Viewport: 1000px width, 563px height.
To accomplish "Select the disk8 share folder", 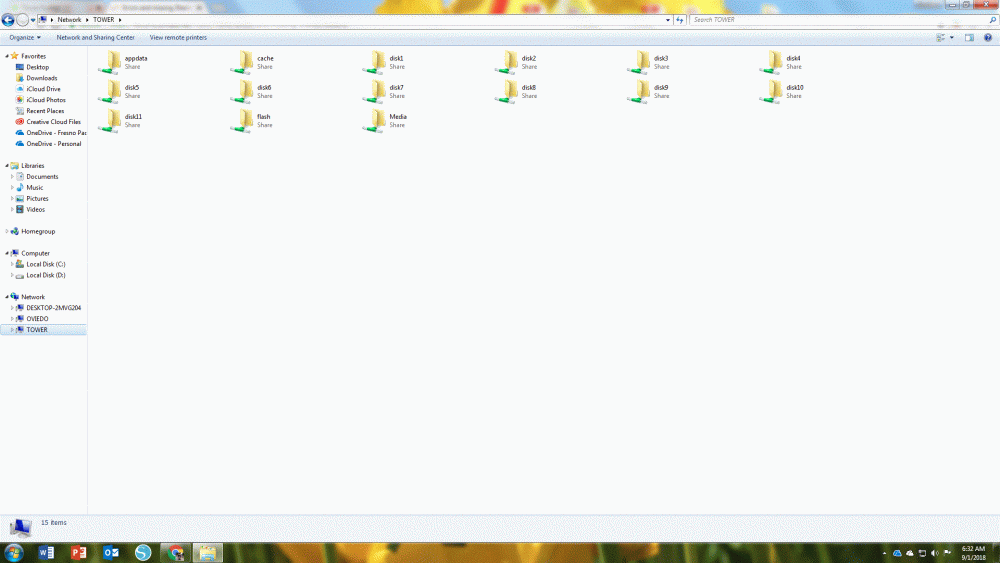I will click(x=517, y=92).
